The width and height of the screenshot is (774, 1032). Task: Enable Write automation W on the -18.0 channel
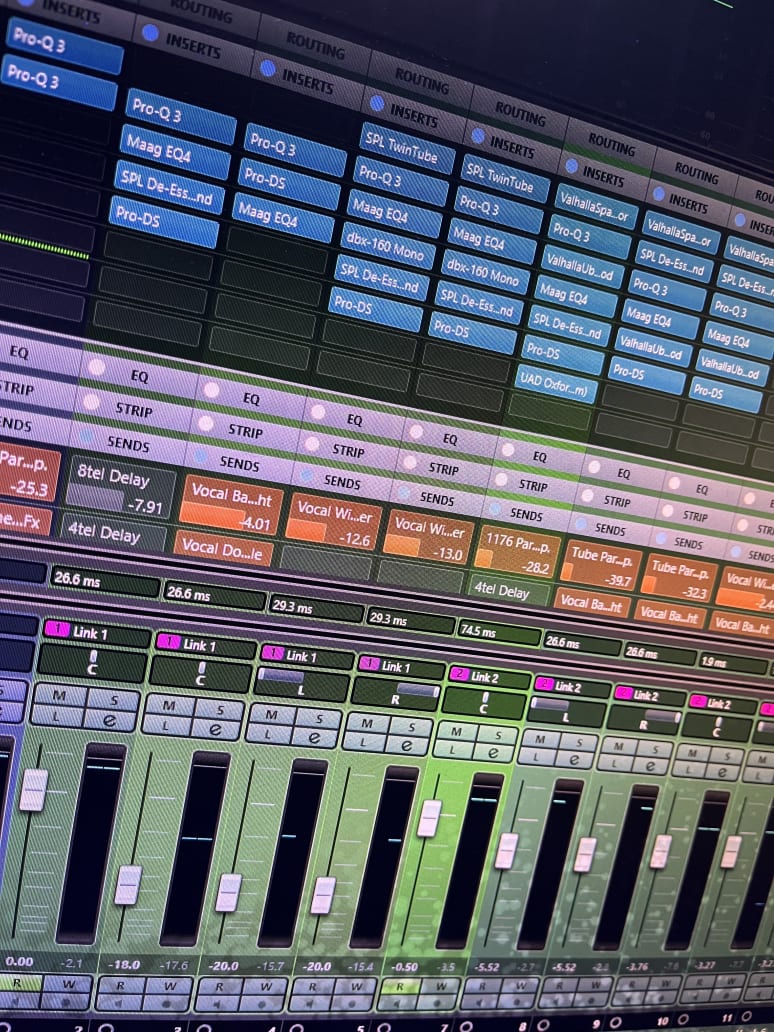pos(169,986)
